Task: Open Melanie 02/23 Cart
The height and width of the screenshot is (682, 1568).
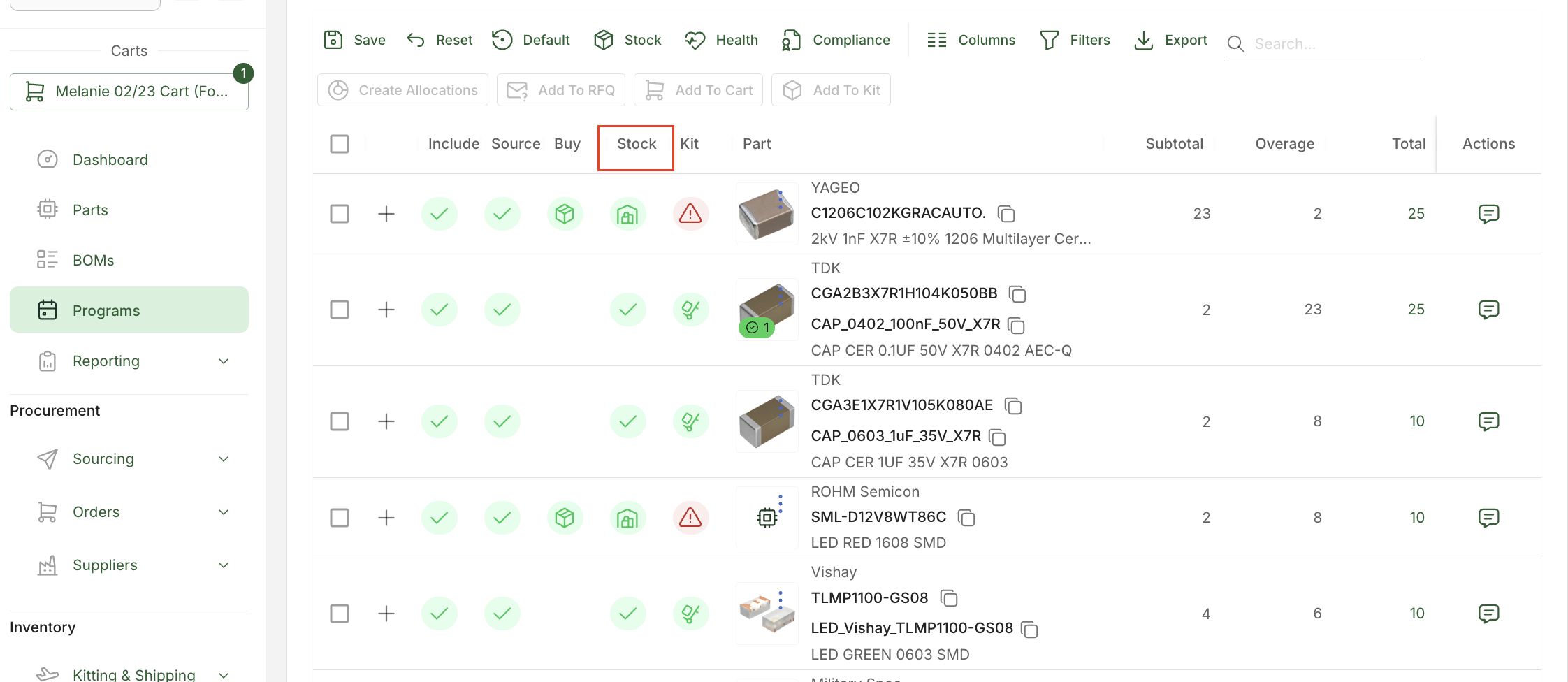Action: [129, 92]
